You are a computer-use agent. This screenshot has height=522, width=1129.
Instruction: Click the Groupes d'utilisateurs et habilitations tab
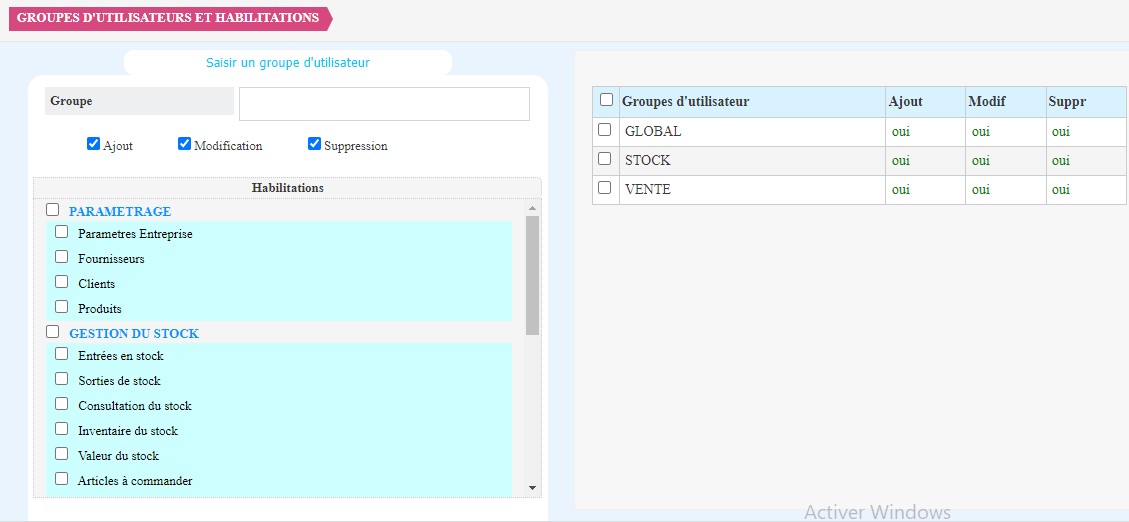pyautogui.click(x=168, y=18)
